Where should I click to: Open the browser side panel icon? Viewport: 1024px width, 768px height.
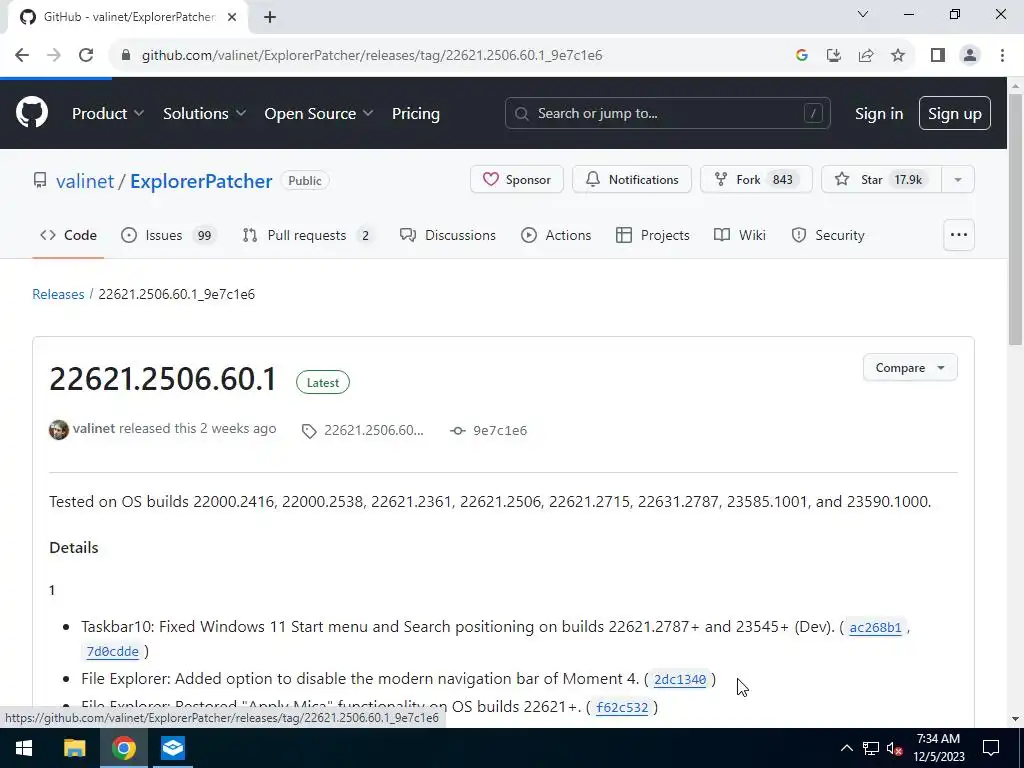tap(938, 55)
